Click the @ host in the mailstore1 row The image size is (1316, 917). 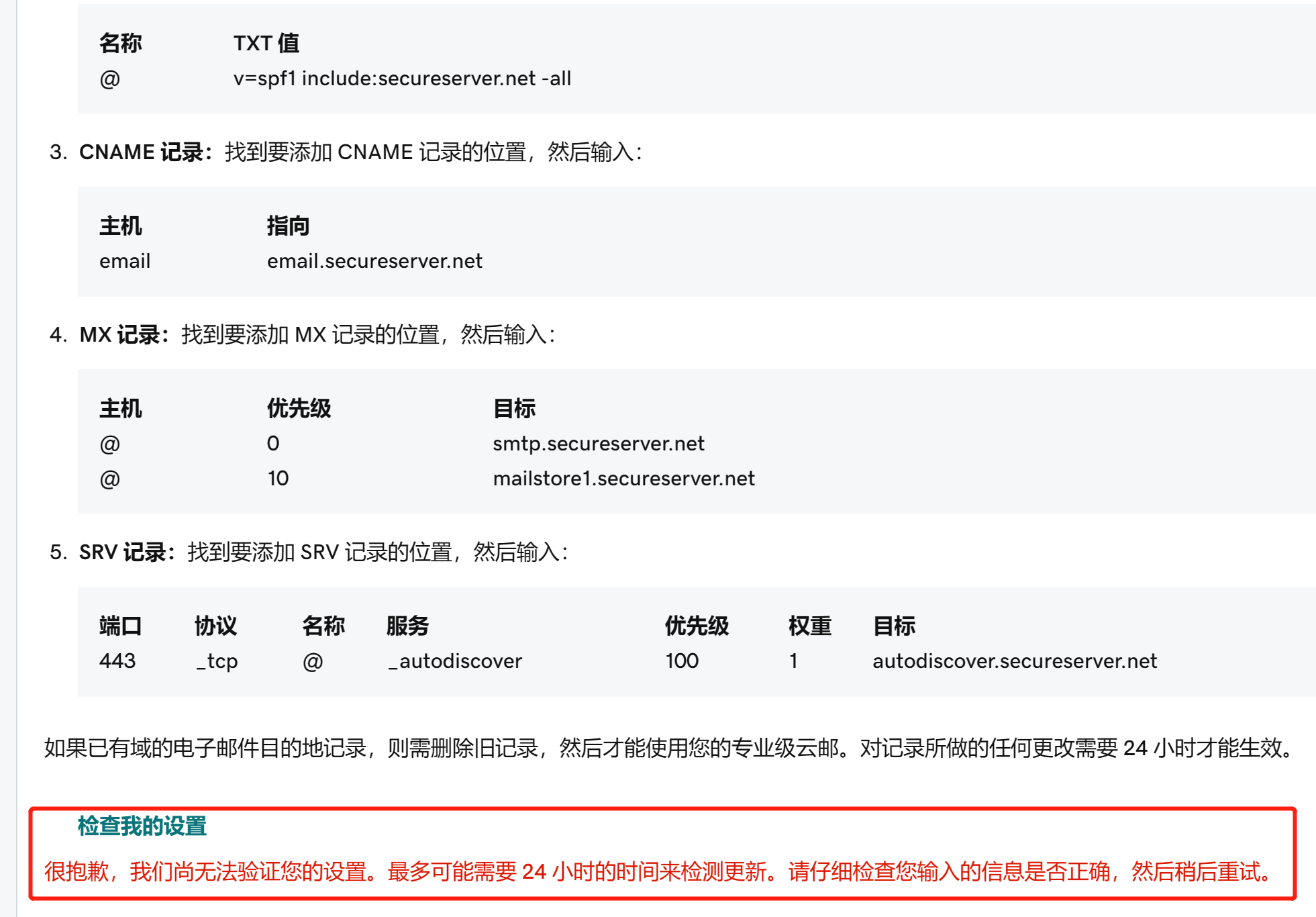(x=110, y=479)
